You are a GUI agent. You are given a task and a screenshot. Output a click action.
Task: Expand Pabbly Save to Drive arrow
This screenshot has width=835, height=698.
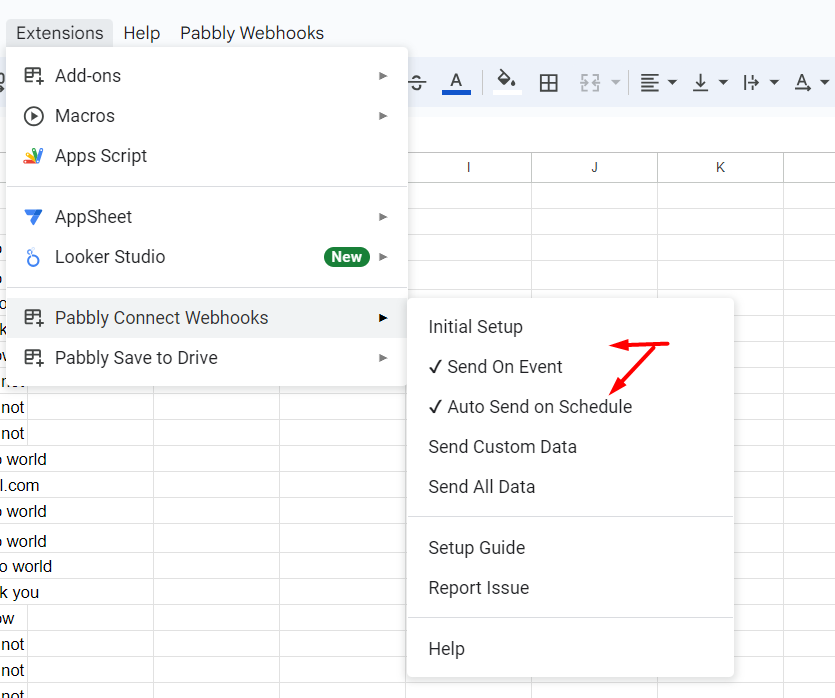pyautogui.click(x=383, y=358)
